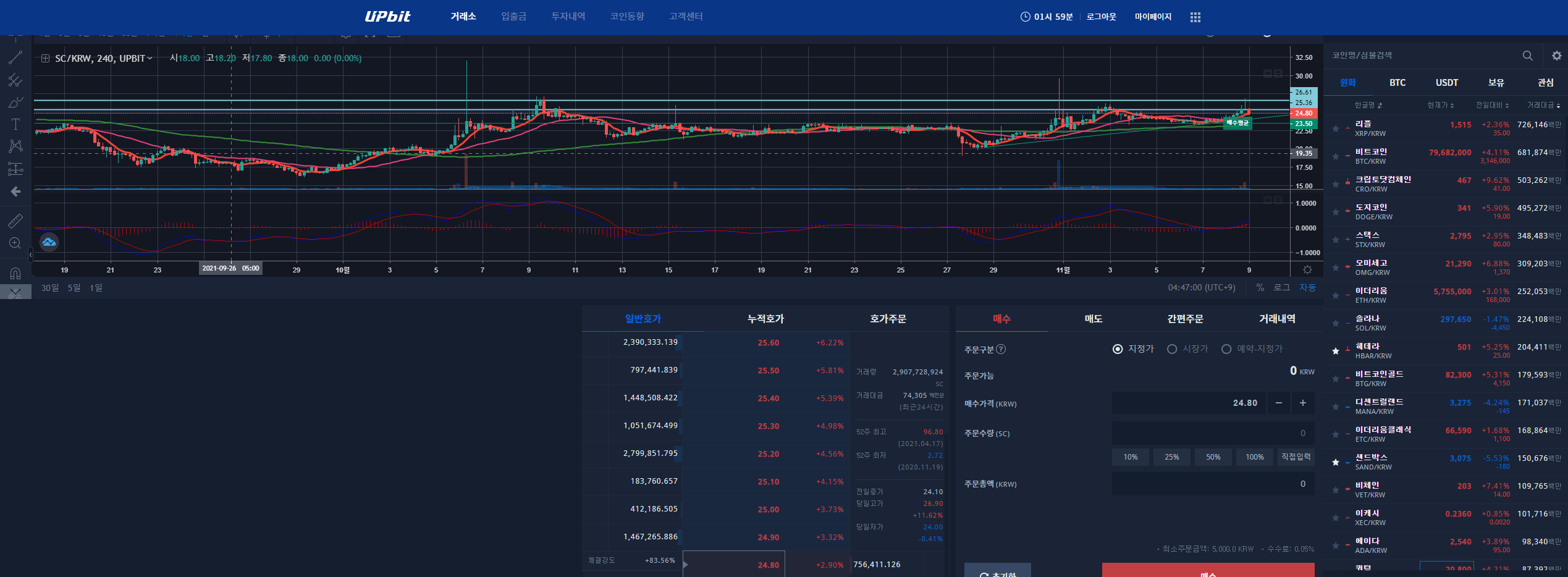Select 지정가 order type radio
Screen dimensions: 1568x577
1118,349
